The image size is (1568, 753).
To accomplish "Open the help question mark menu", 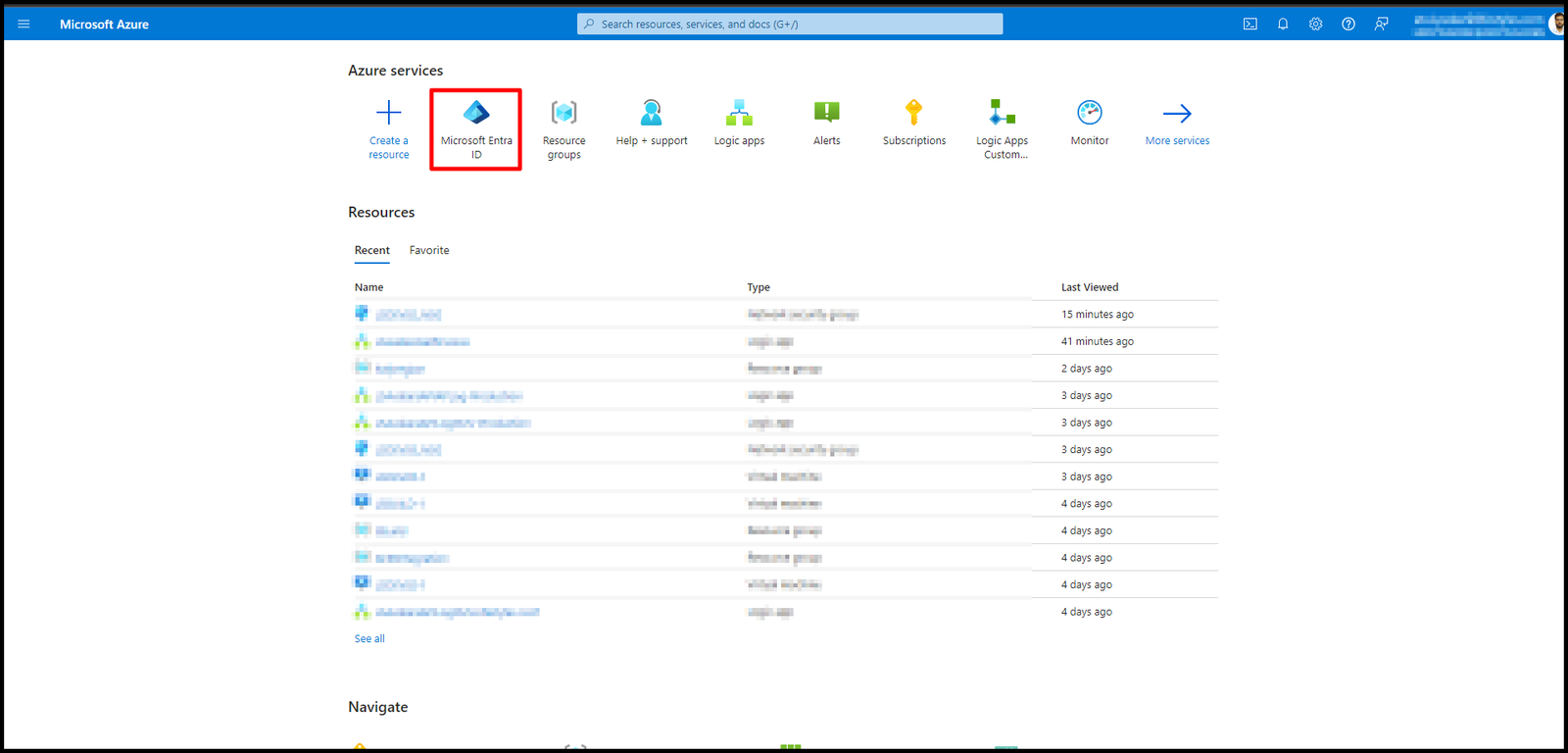I will pos(1348,24).
